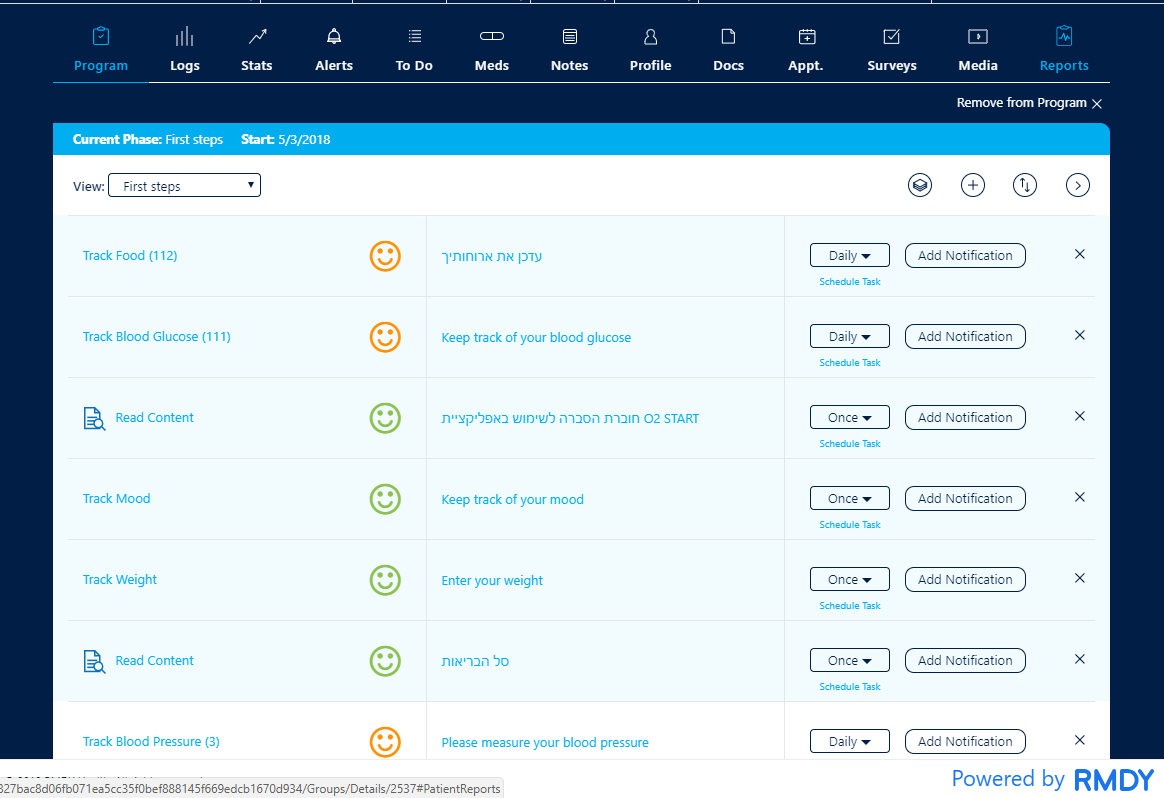
Task: Expand the View phase dropdown
Action: coord(184,186)
